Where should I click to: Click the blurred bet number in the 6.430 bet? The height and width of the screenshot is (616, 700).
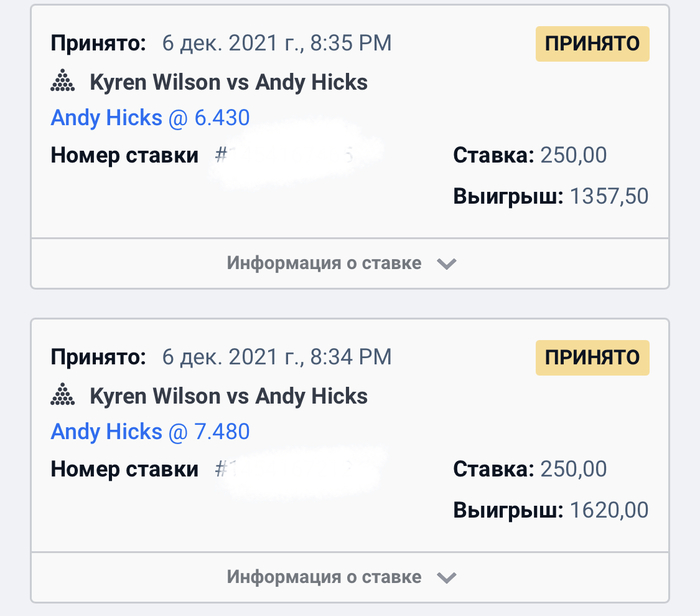coord(290,156)
